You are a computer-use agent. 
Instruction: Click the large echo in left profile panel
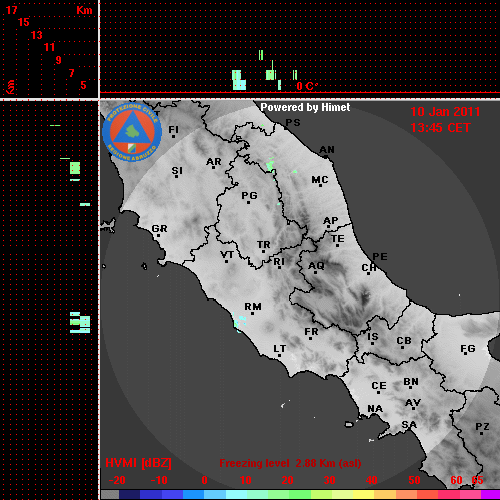pos(80,323)
